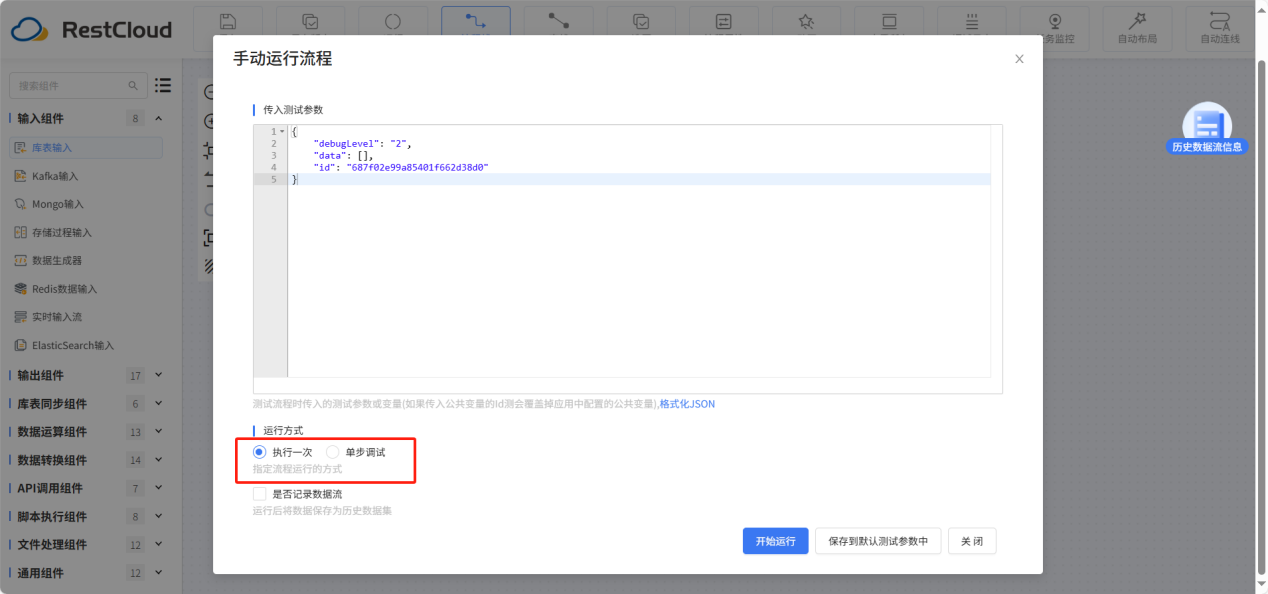Screen dimensions: 1268x594
Task: Open 历史数据流信息 floating button
Action: (1207, 130)
